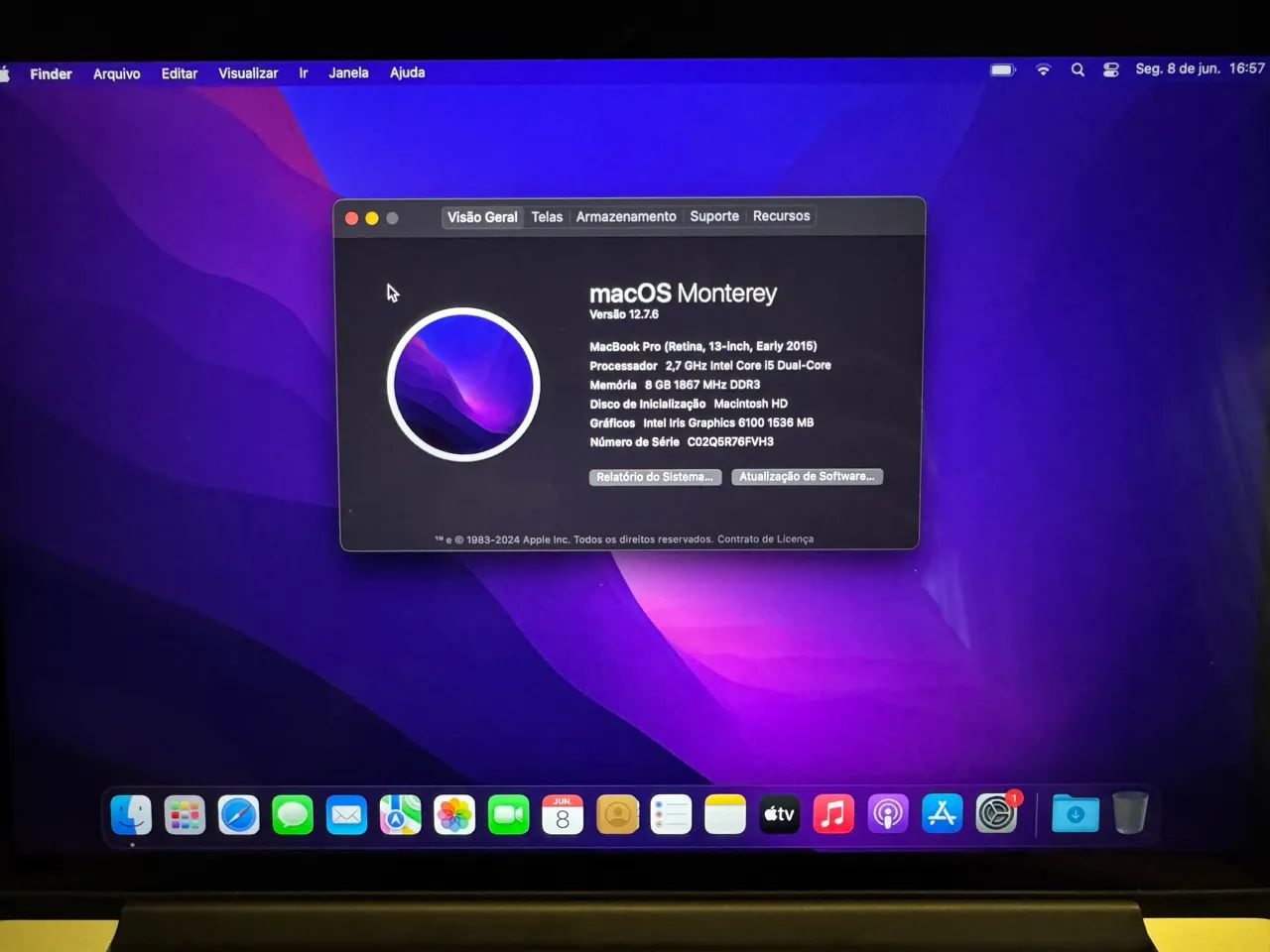Switch to the Armazenamento tab

pyautogui.click(x=626, y=216)
